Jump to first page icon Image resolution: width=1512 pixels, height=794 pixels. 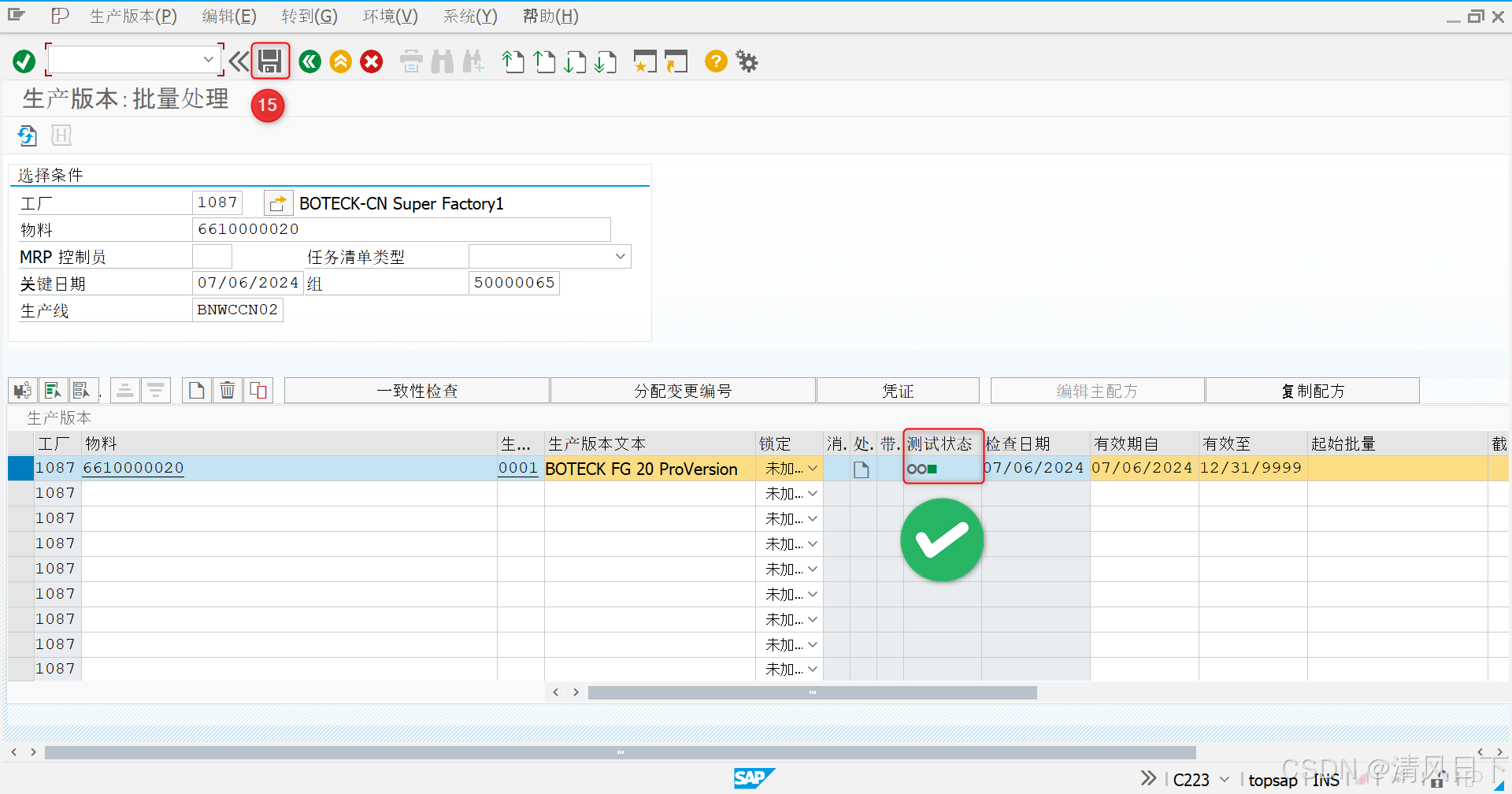513,61
